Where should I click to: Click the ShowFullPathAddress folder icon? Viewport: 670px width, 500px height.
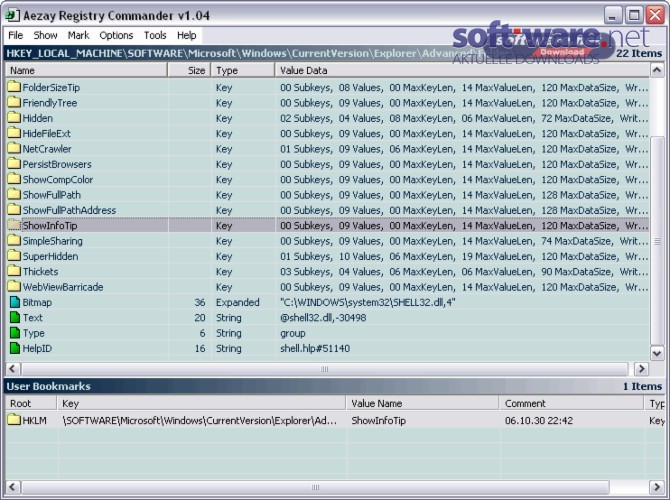click(x=14, y=210)
